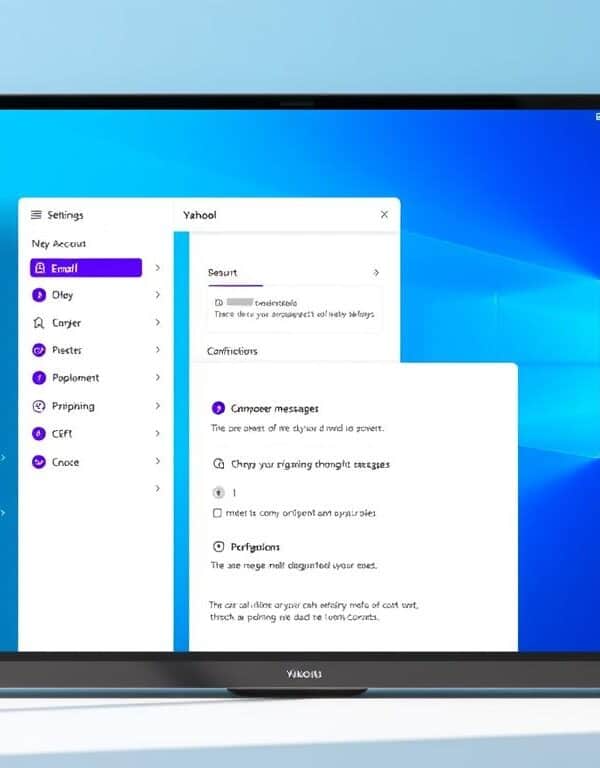
Task: Expand the Corjer row chevron
Action: click(158, 322)
